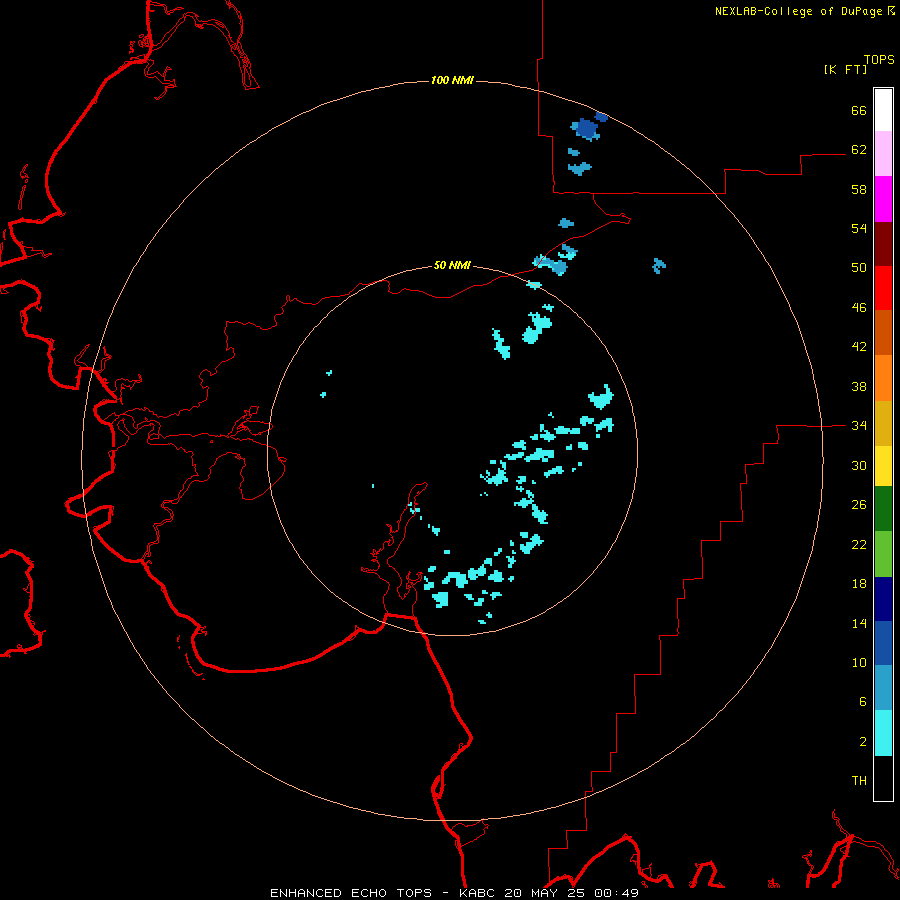Click the 18 value on the legend
This screenshot has width=900, height=900.
859,584
